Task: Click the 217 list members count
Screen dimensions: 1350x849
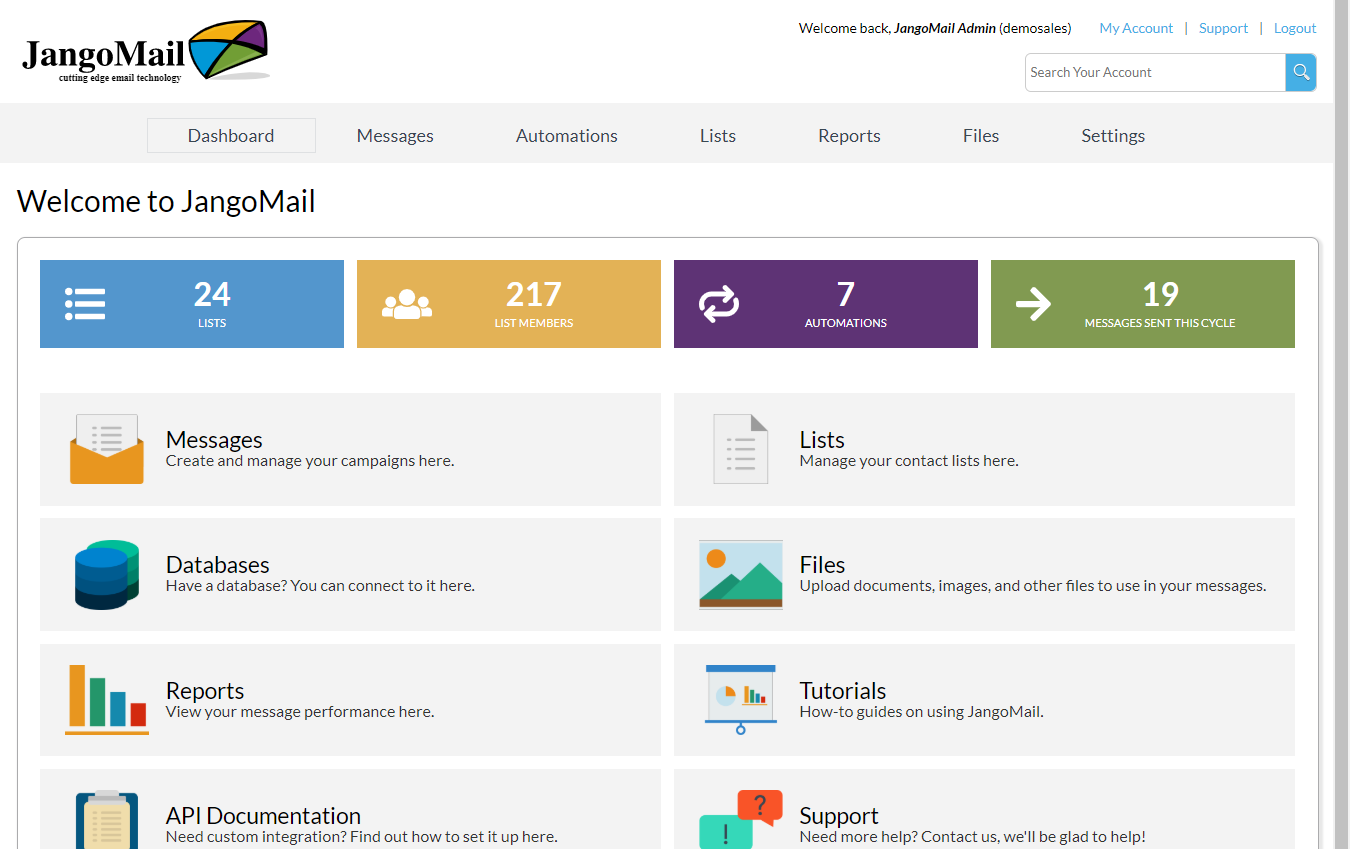Action: [x=534, y=294]
